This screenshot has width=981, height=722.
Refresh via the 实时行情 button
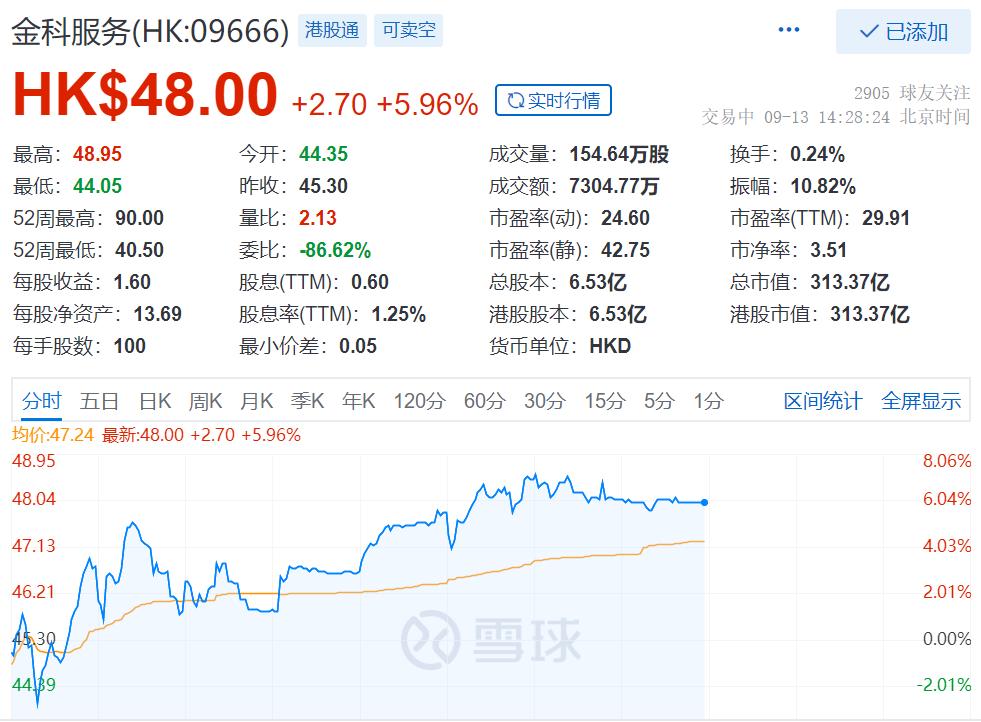pyautogui.click(x=553, y=100)
